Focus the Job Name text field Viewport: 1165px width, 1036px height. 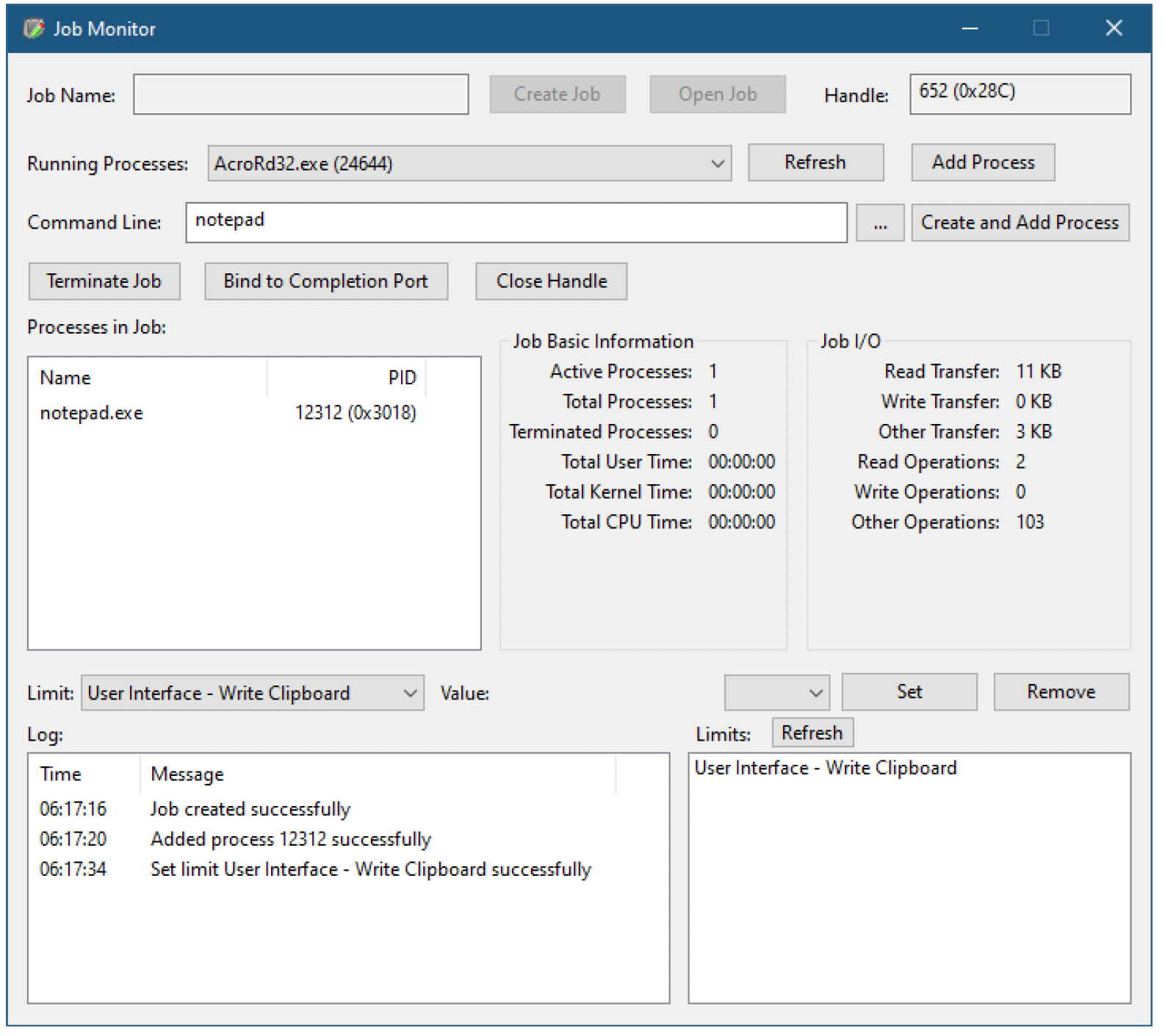click(301, 94)
